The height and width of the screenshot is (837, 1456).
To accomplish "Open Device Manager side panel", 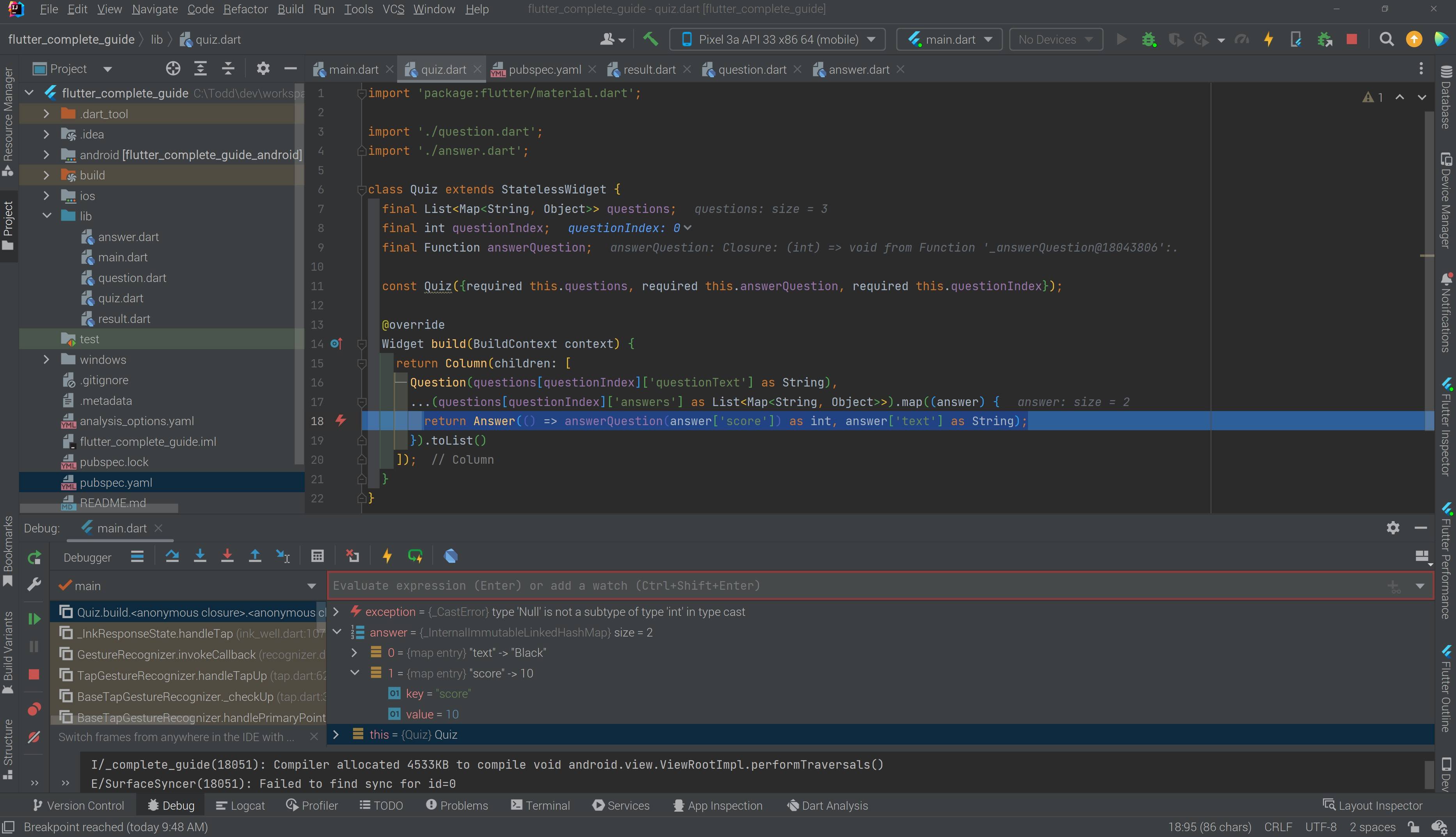I will [1445, 200].
